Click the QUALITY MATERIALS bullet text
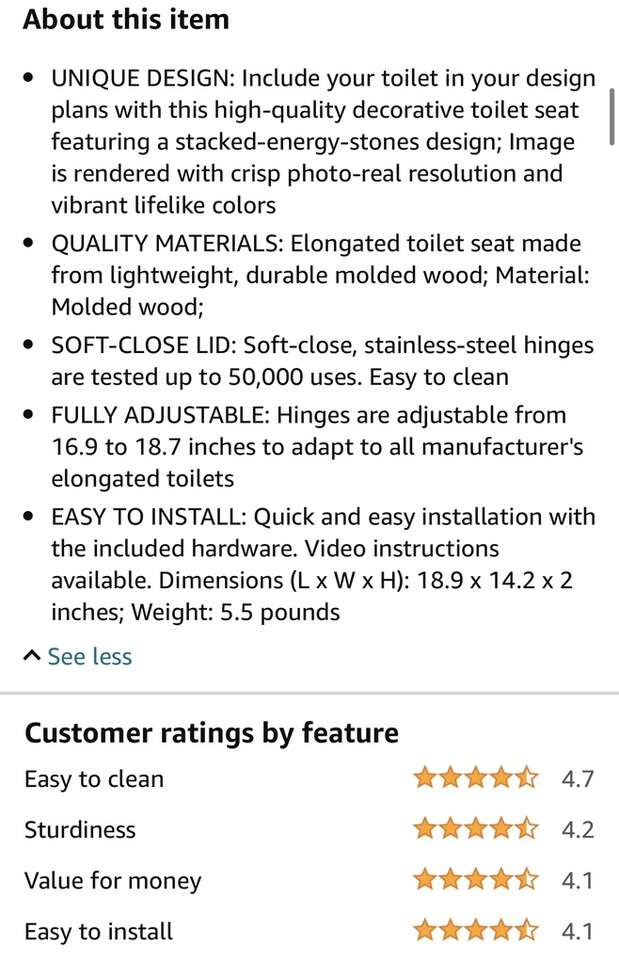619x960 pixels. [315, 275]
